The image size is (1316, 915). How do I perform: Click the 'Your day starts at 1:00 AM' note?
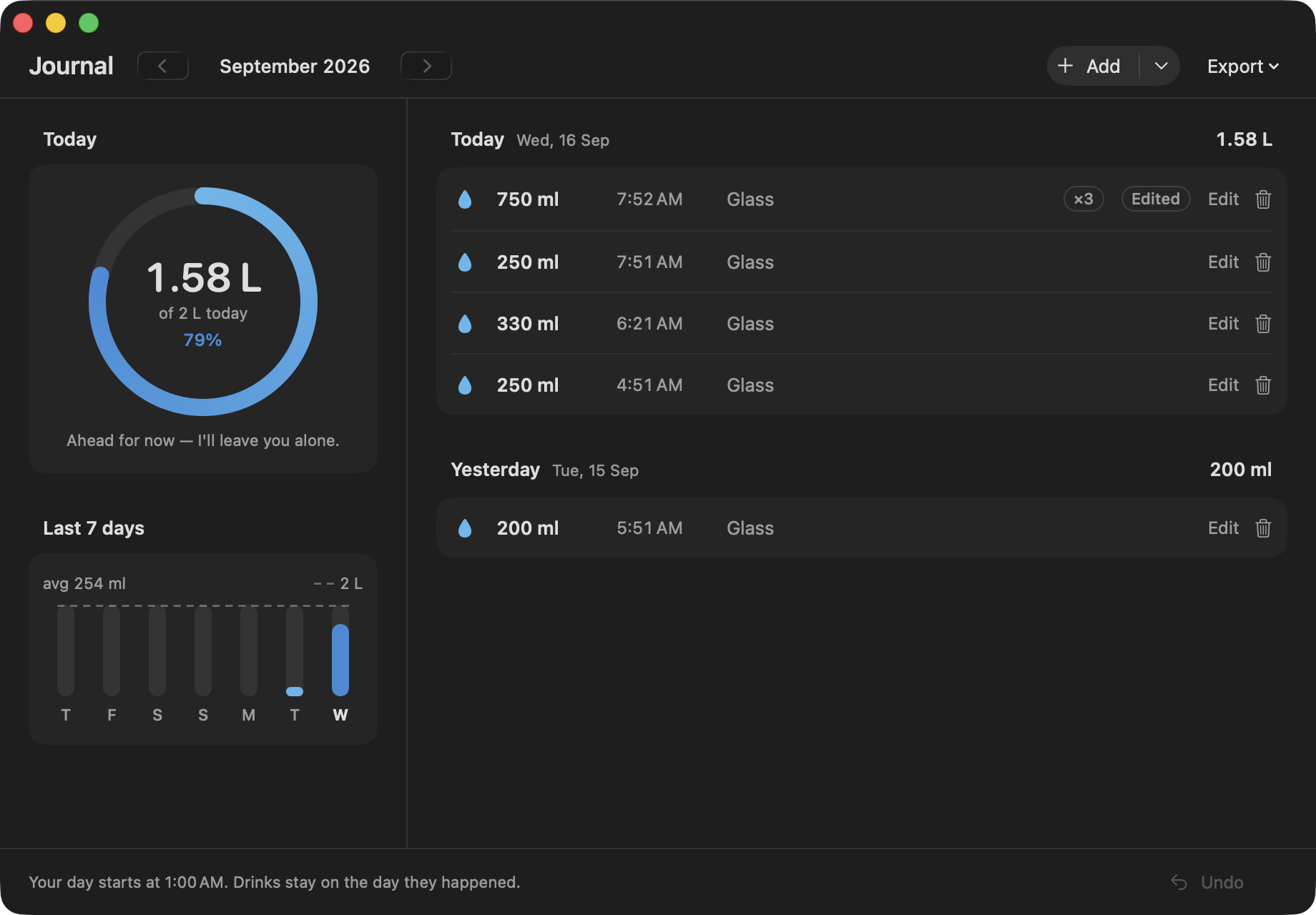pos(275,882)
